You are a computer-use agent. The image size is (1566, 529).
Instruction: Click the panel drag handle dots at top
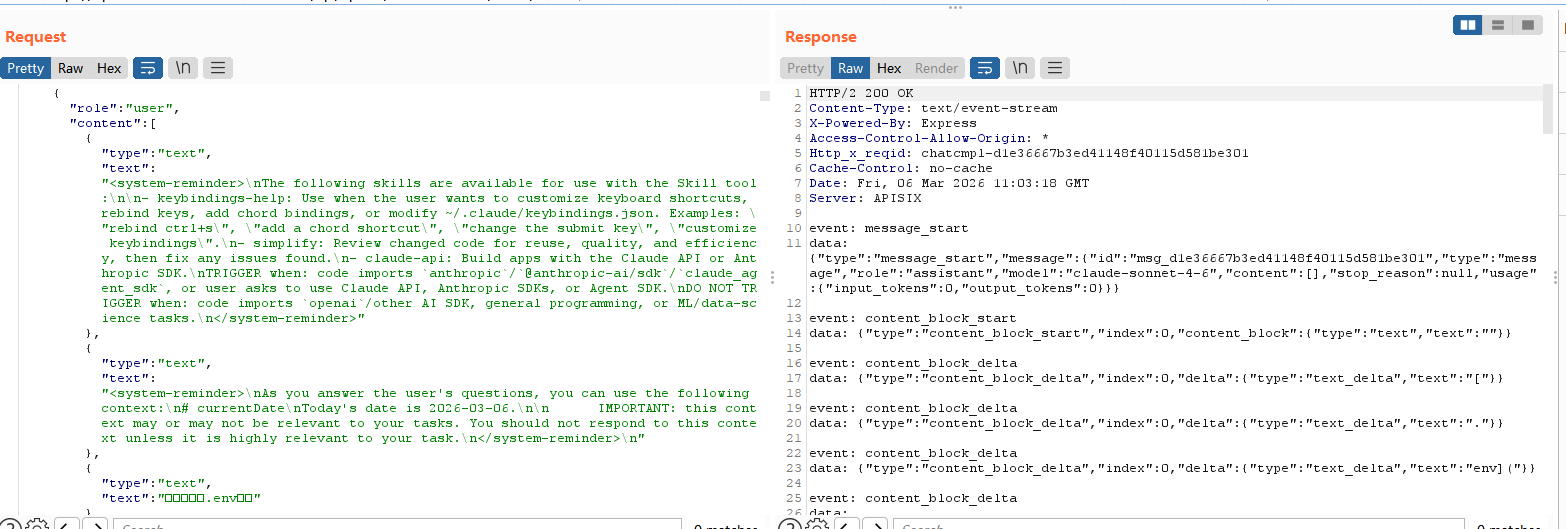(x=954, y=7)
